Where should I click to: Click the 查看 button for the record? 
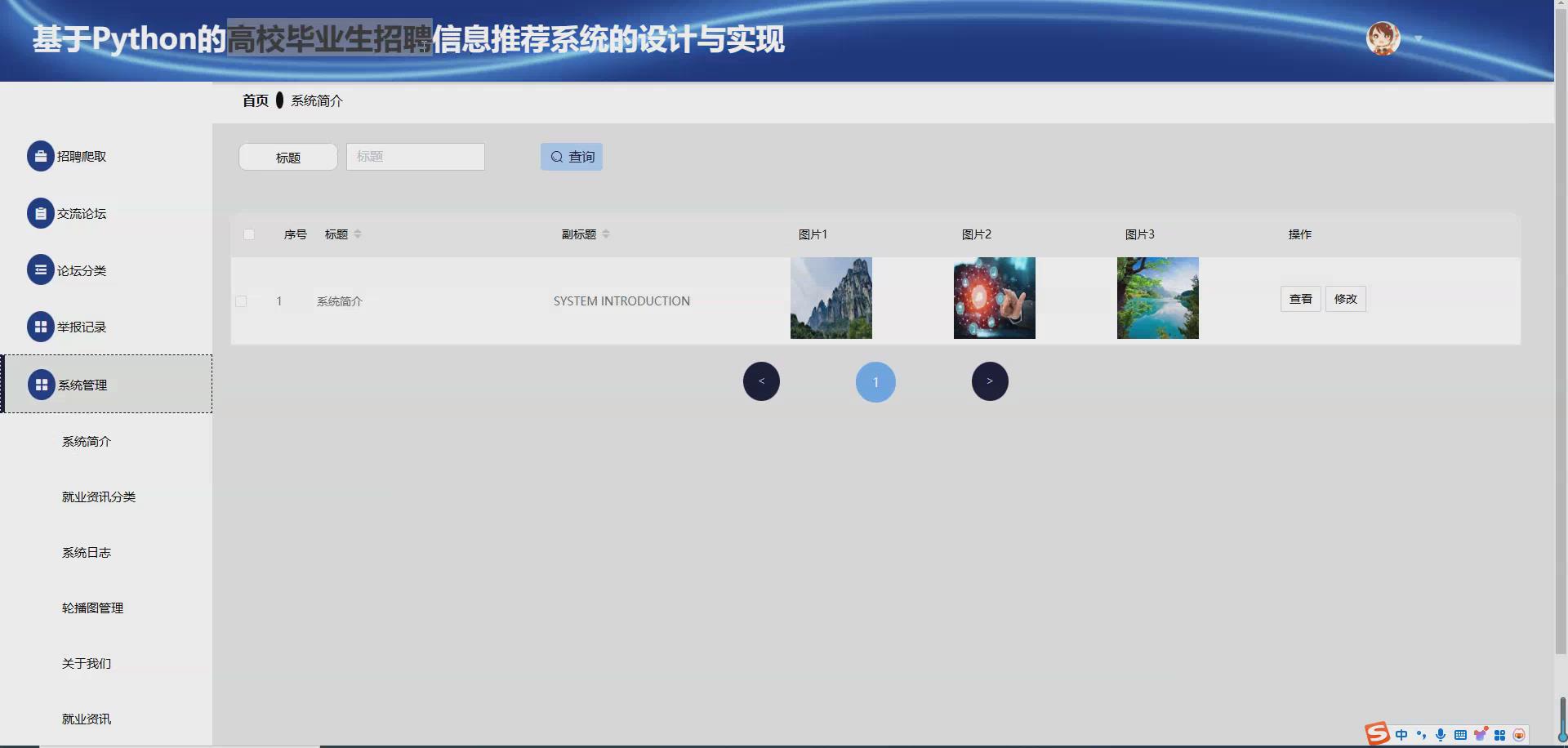click(x=1300, y=299)
